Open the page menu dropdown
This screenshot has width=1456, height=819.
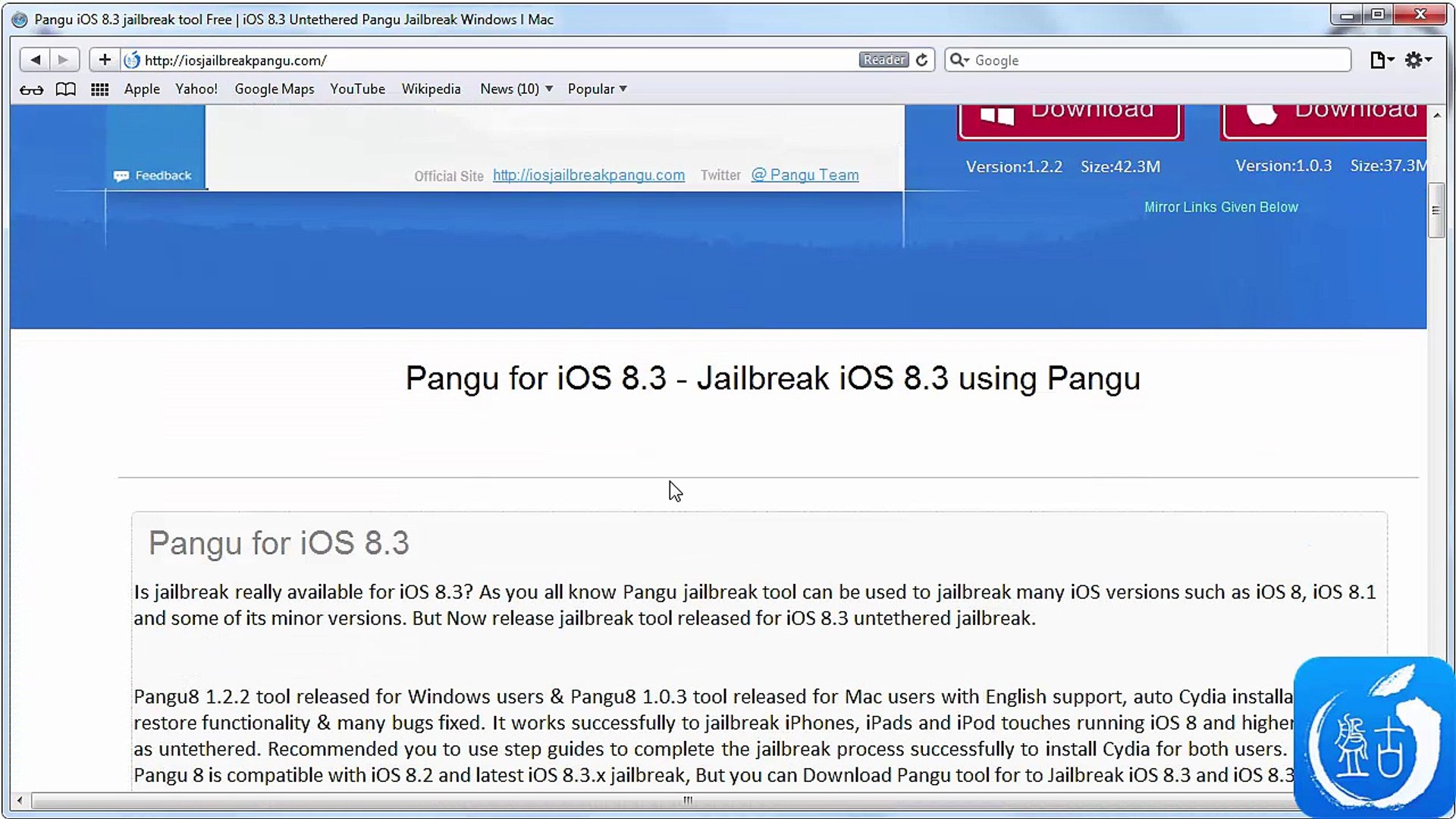[1382, 60]
